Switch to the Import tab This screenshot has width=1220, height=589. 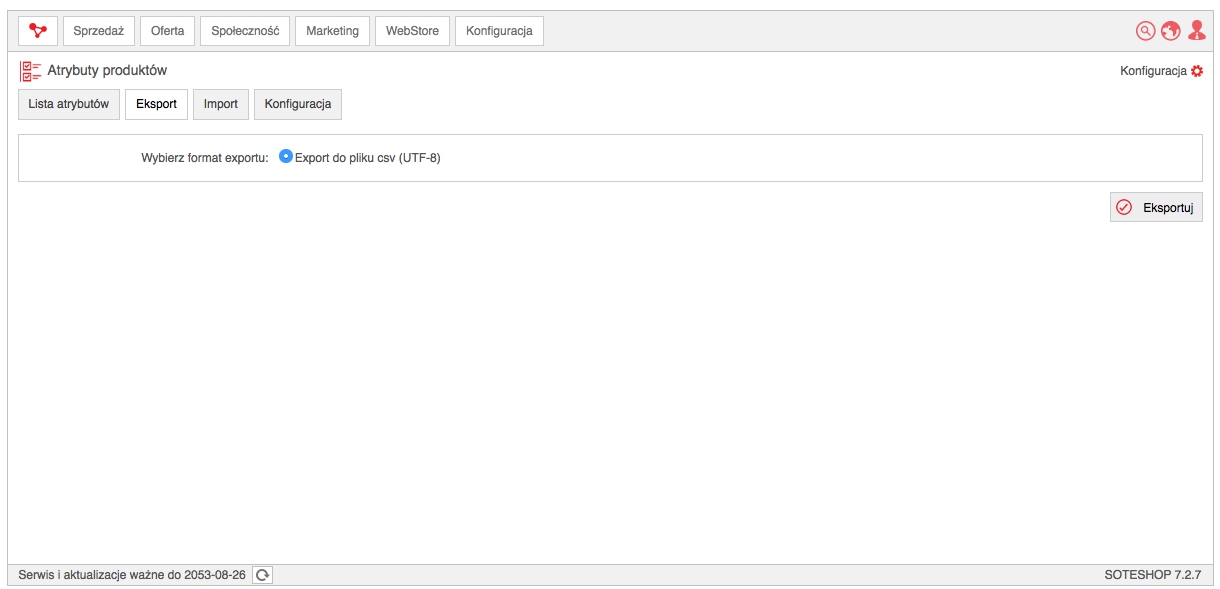coord(221,104)
